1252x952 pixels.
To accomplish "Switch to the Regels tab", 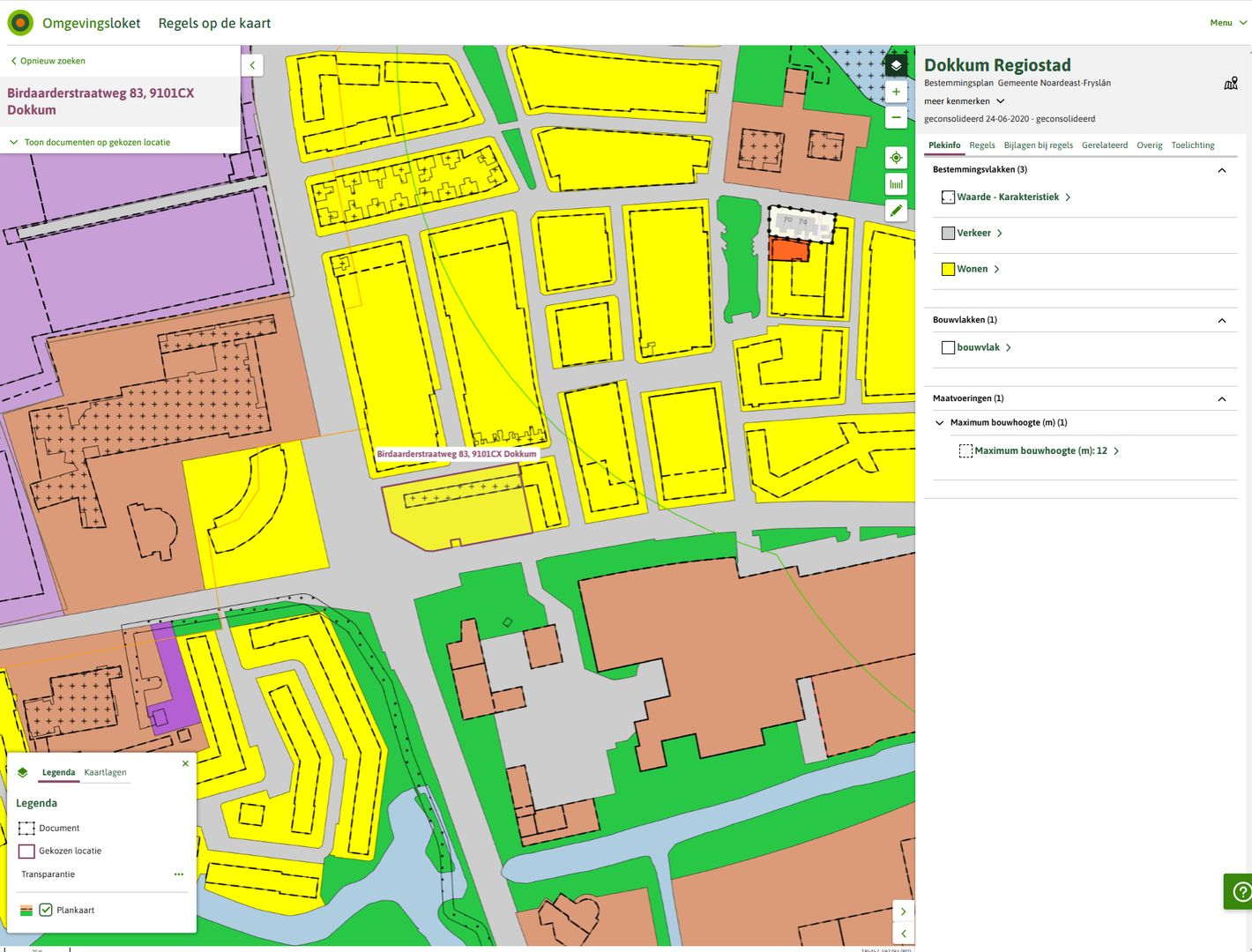I will [x=981, y=145].
